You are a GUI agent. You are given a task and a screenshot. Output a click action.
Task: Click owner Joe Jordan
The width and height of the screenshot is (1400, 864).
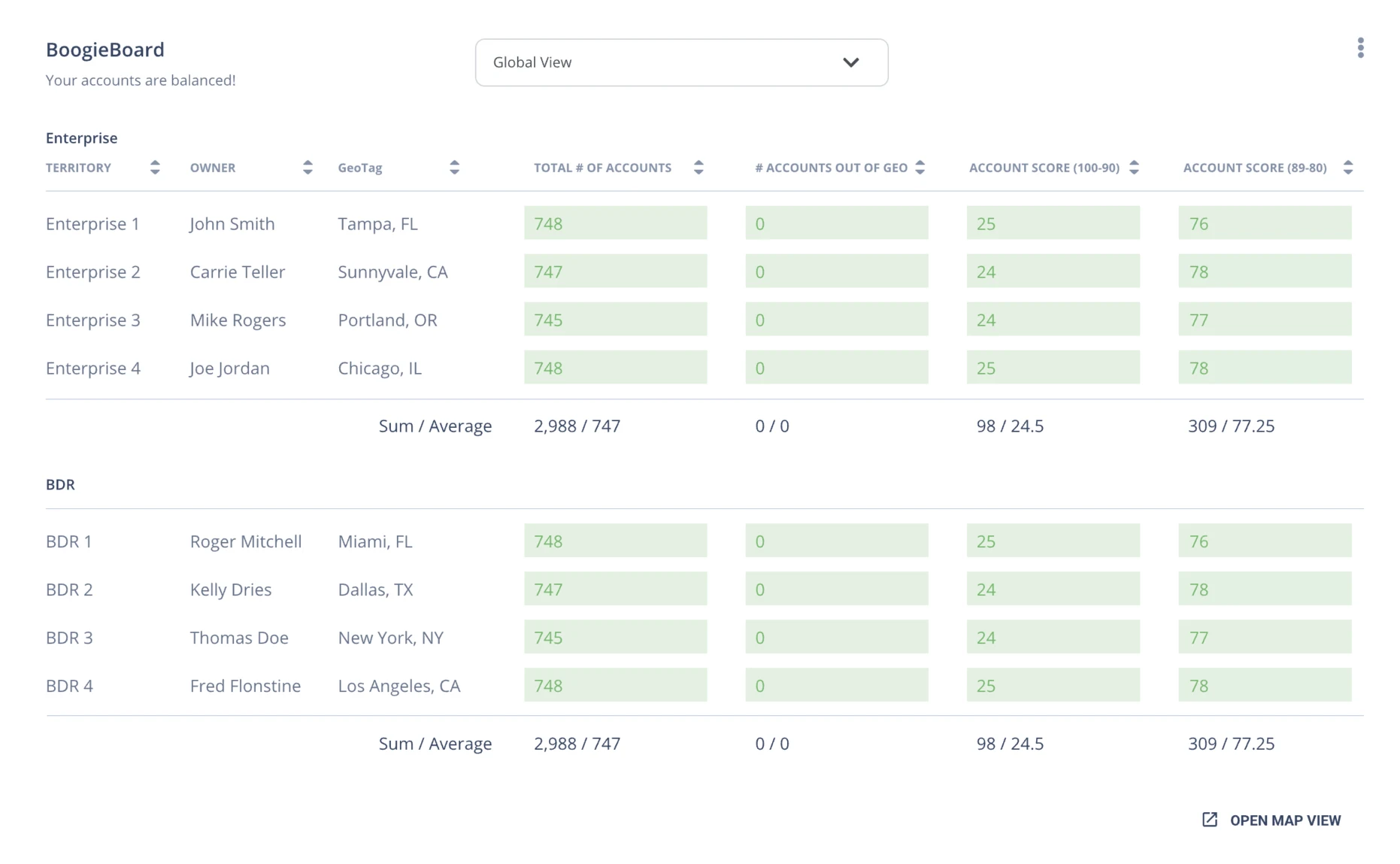tap(229, 368)
